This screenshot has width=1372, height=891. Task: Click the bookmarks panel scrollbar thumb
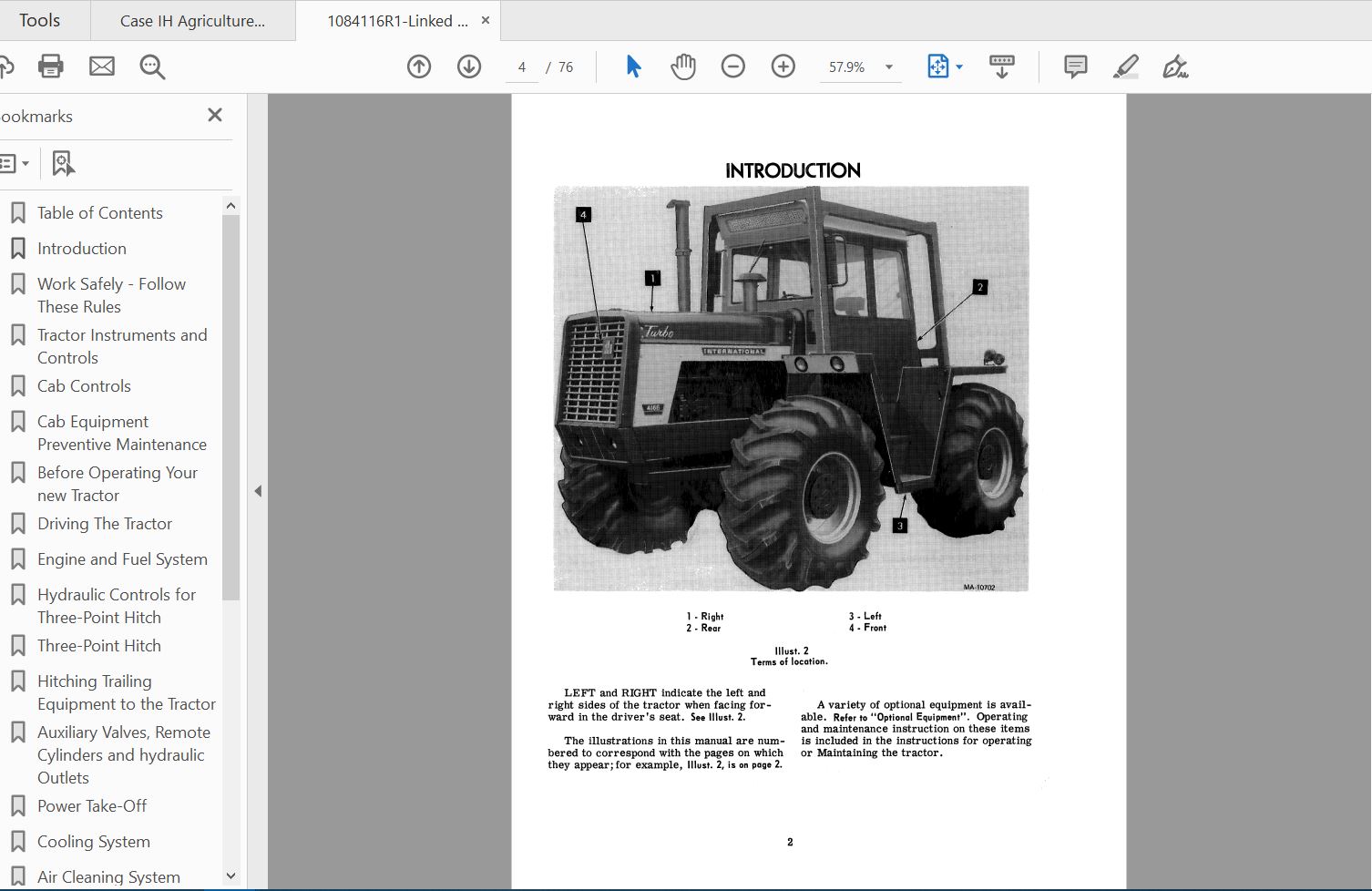point(230,408)
